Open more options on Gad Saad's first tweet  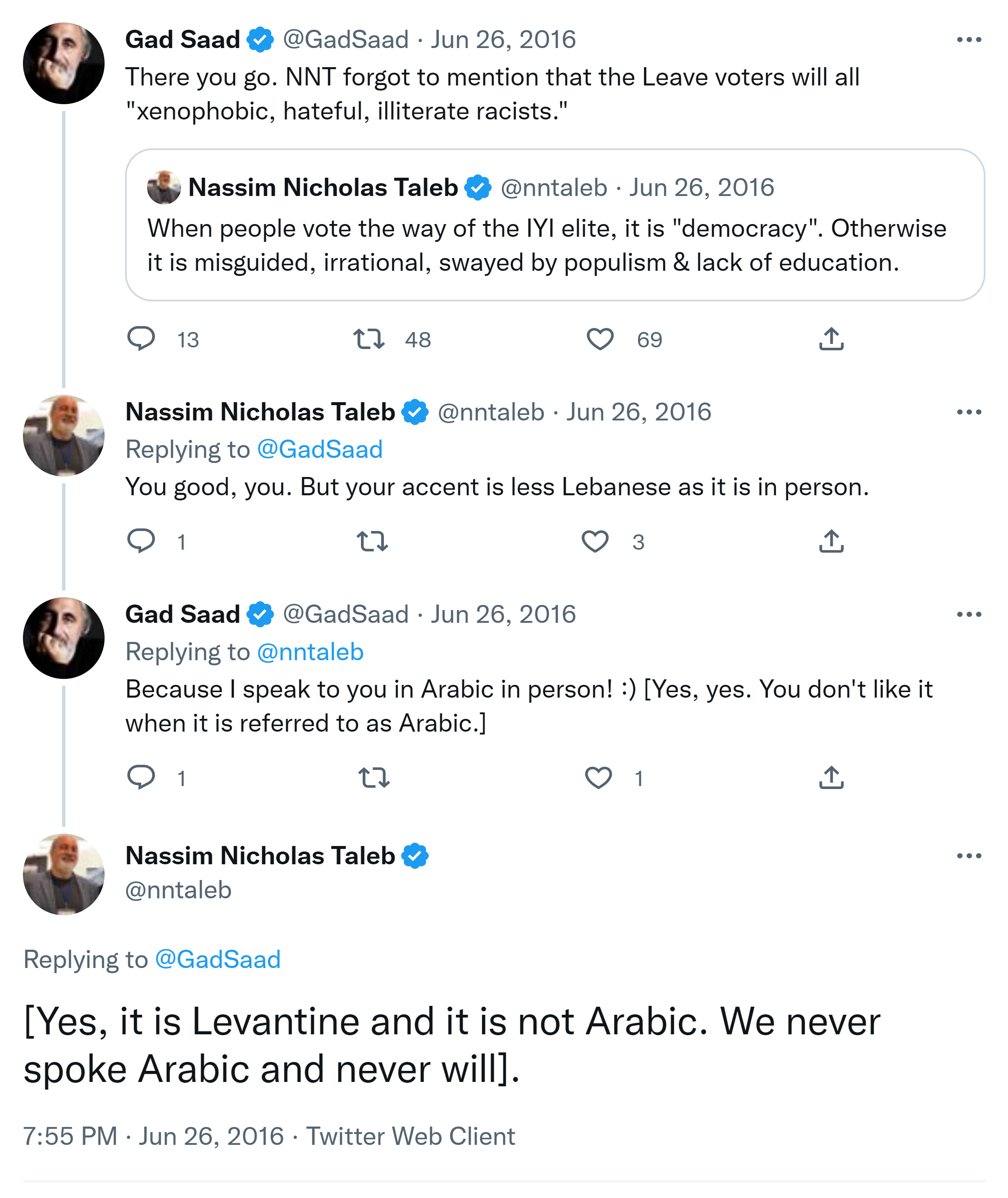968,40
